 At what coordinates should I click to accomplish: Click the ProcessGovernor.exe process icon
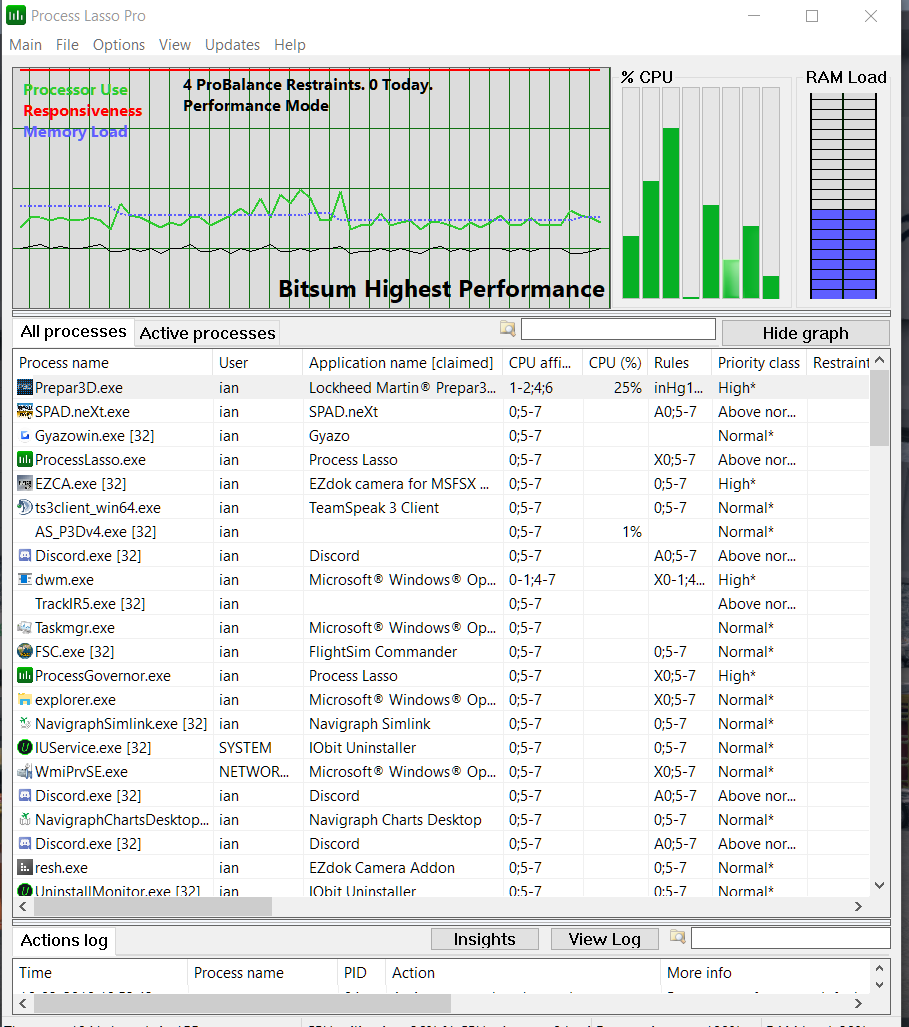(x=25, y=675)
